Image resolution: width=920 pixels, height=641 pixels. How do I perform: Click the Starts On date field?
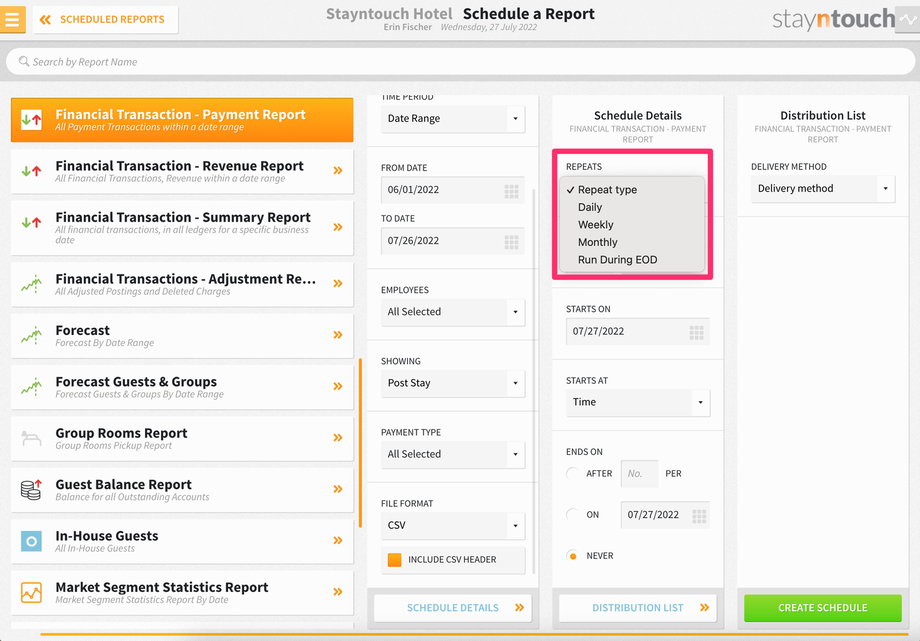click(x=638, y=332)
